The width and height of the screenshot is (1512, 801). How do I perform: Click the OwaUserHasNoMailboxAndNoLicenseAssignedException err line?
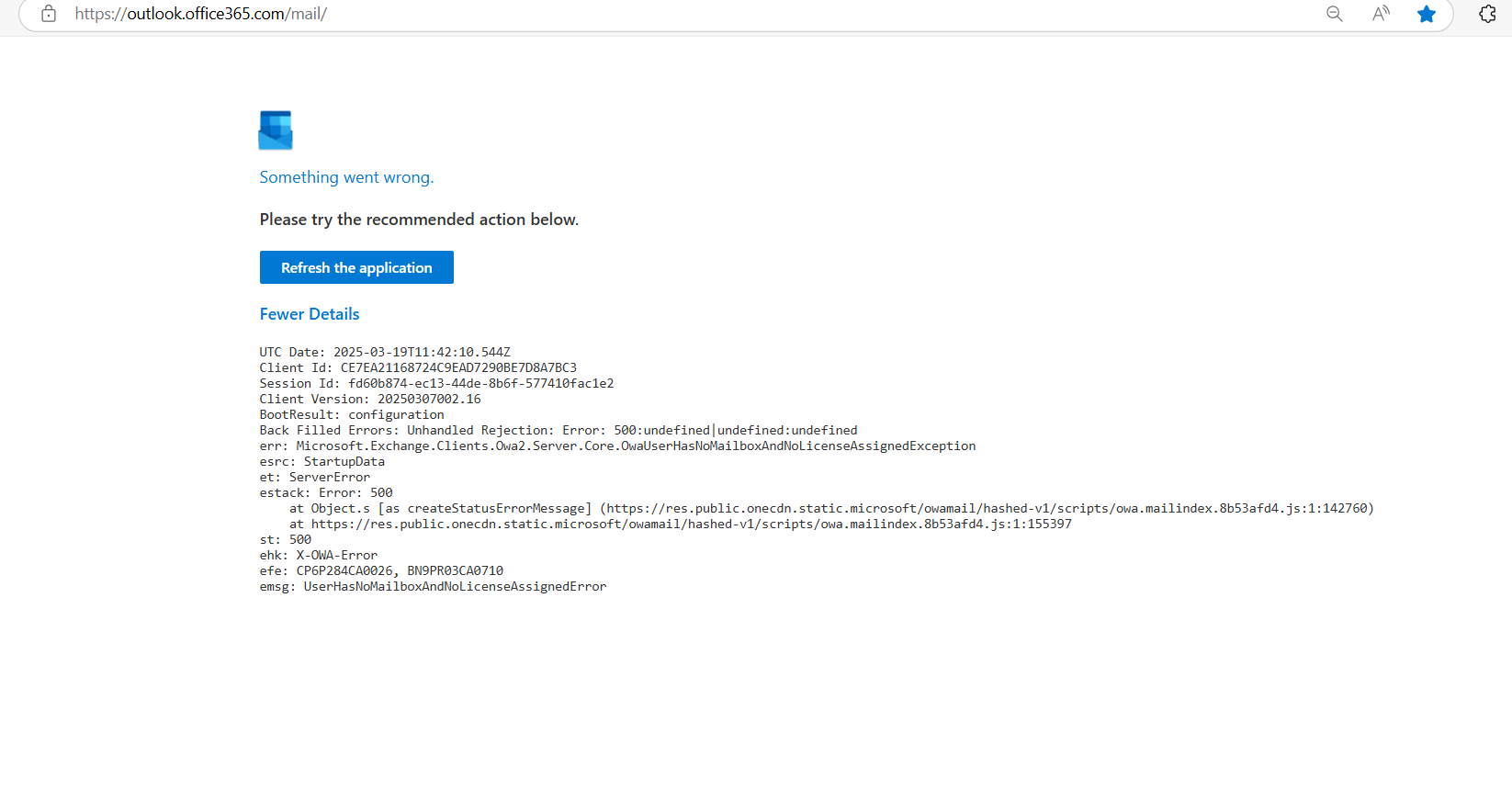617,446
